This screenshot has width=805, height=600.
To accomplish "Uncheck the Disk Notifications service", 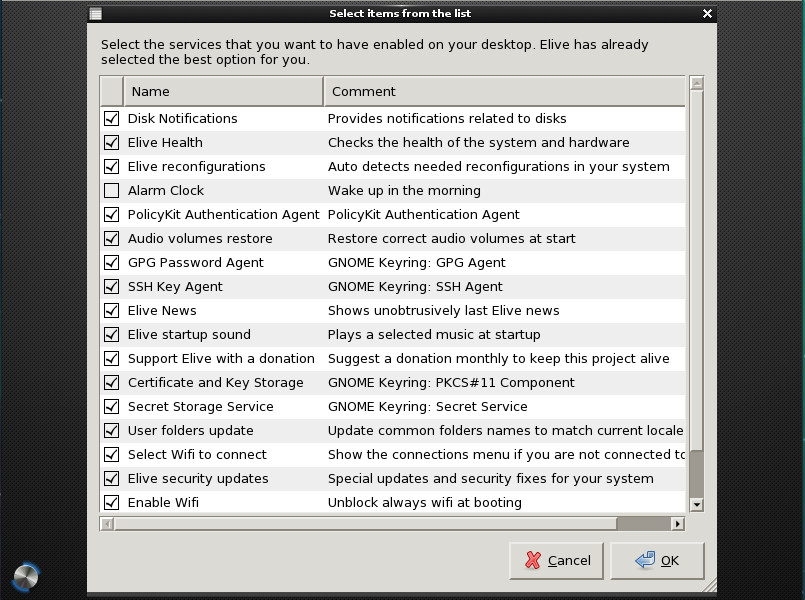I will 111,119.
